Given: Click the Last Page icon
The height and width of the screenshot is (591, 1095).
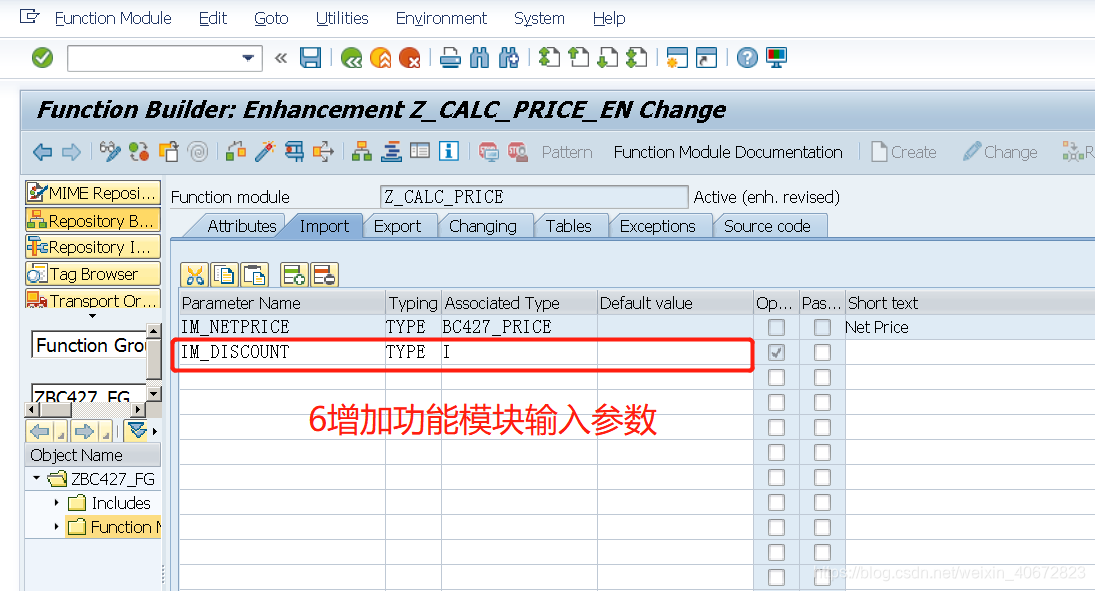Looking at the screenshot, I should tap(637, 58).
